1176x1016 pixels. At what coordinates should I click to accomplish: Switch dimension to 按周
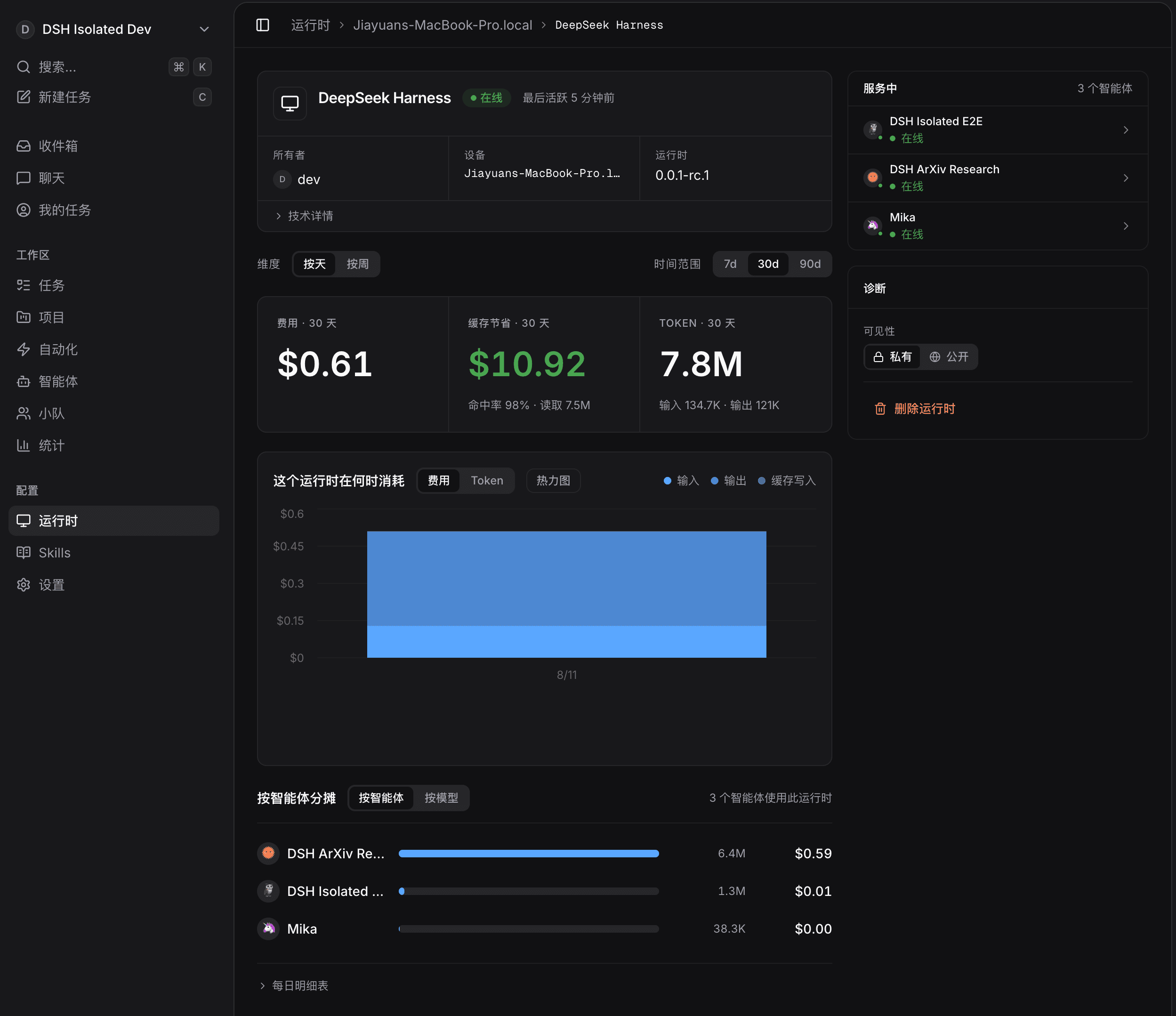pos(358,264)
